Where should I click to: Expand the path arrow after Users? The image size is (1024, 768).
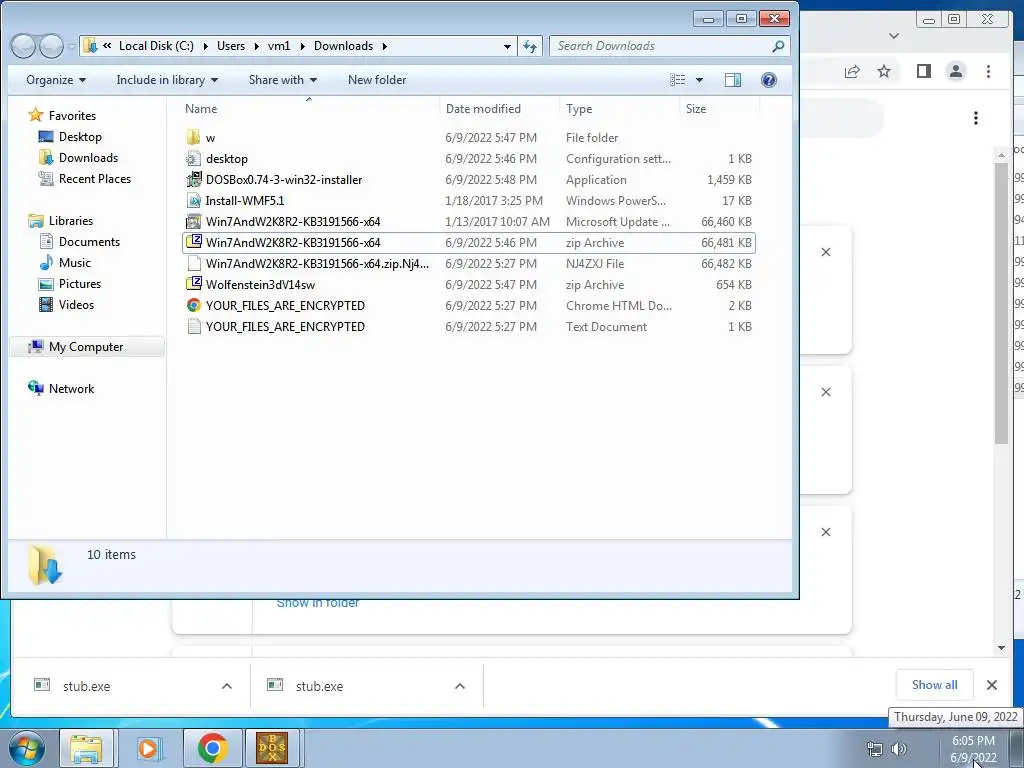[257, 46]
